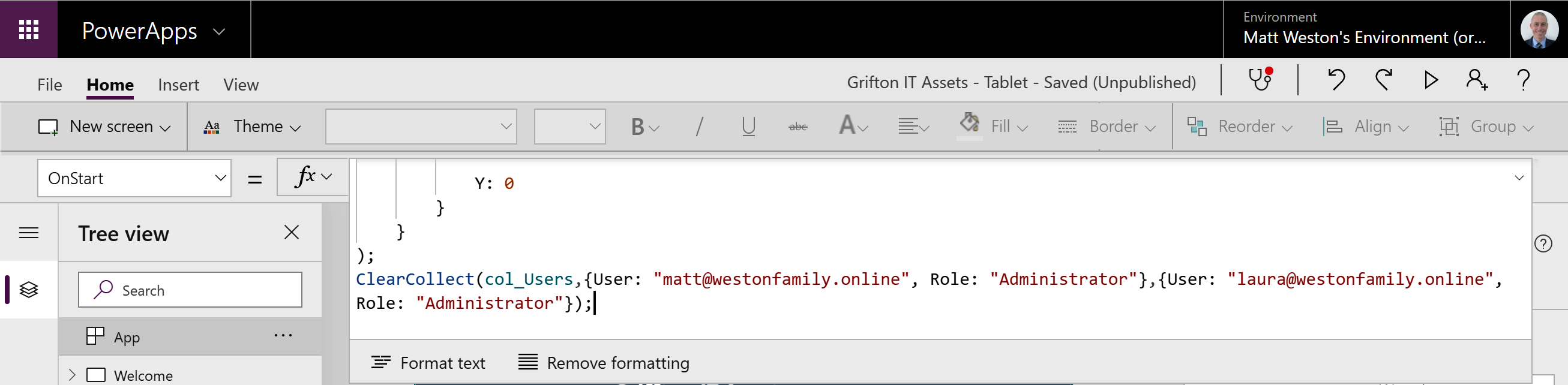The width and height of the screenshot is (1568, 385).
Task: Open the Tree view layers icon
Action: click(x=29, y=290)
